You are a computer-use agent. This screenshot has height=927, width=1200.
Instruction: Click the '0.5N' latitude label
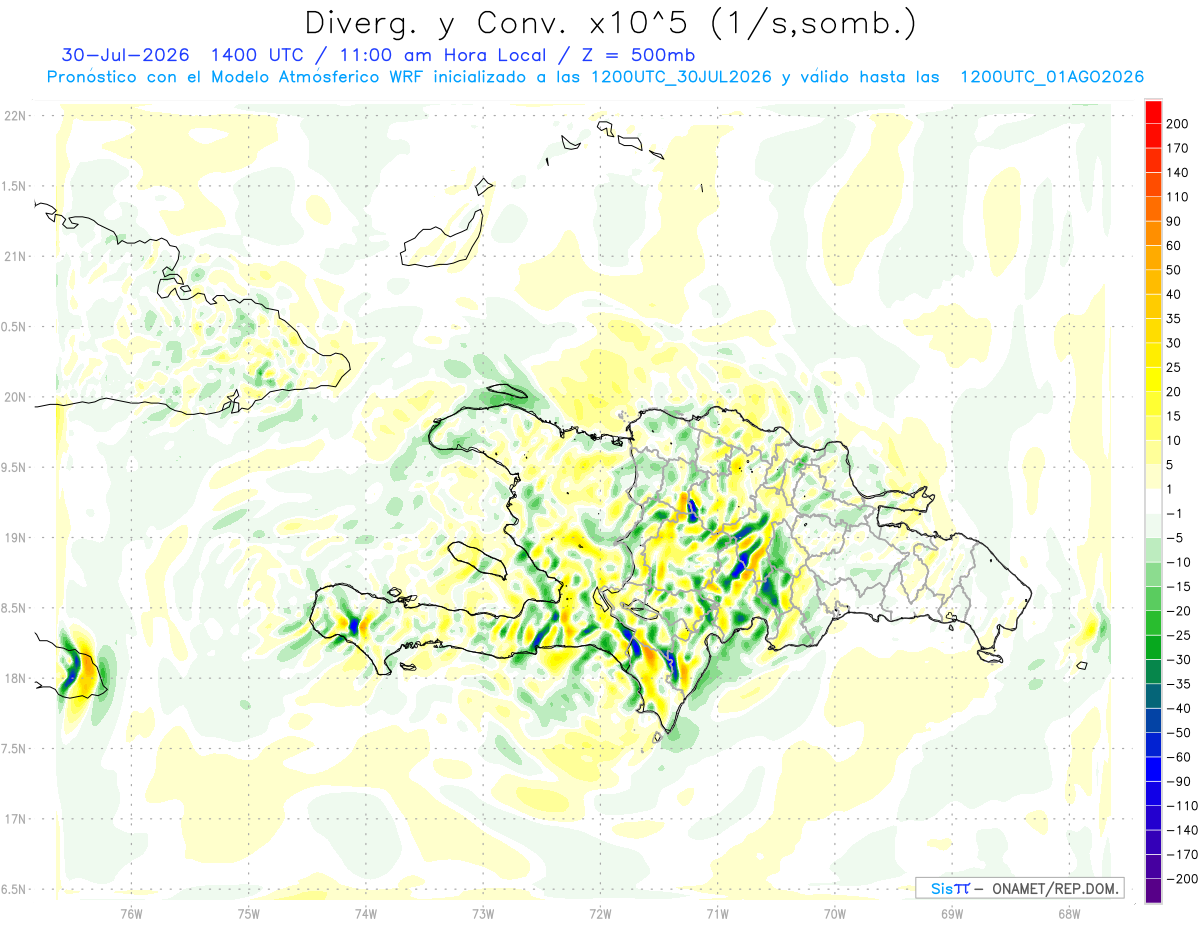coord(14,327)
